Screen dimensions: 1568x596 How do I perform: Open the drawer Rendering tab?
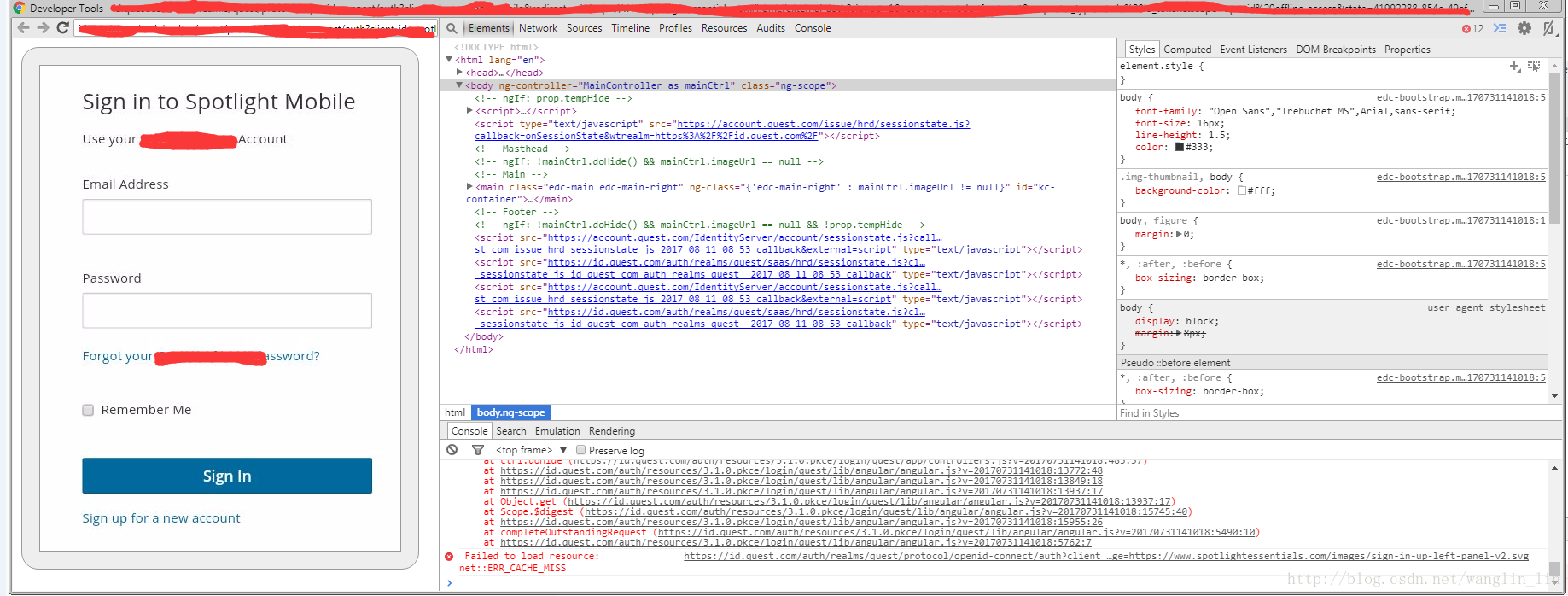tap(612, 431)
